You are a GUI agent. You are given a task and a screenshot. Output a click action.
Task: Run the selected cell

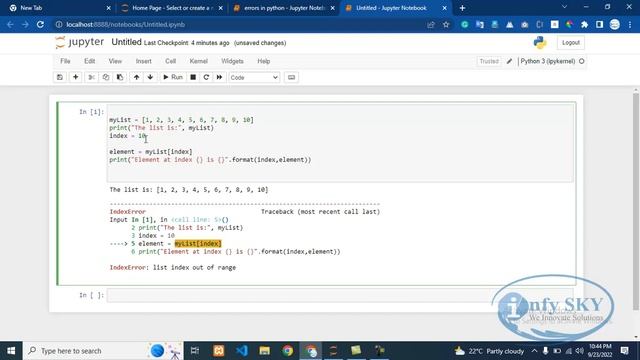173,77
